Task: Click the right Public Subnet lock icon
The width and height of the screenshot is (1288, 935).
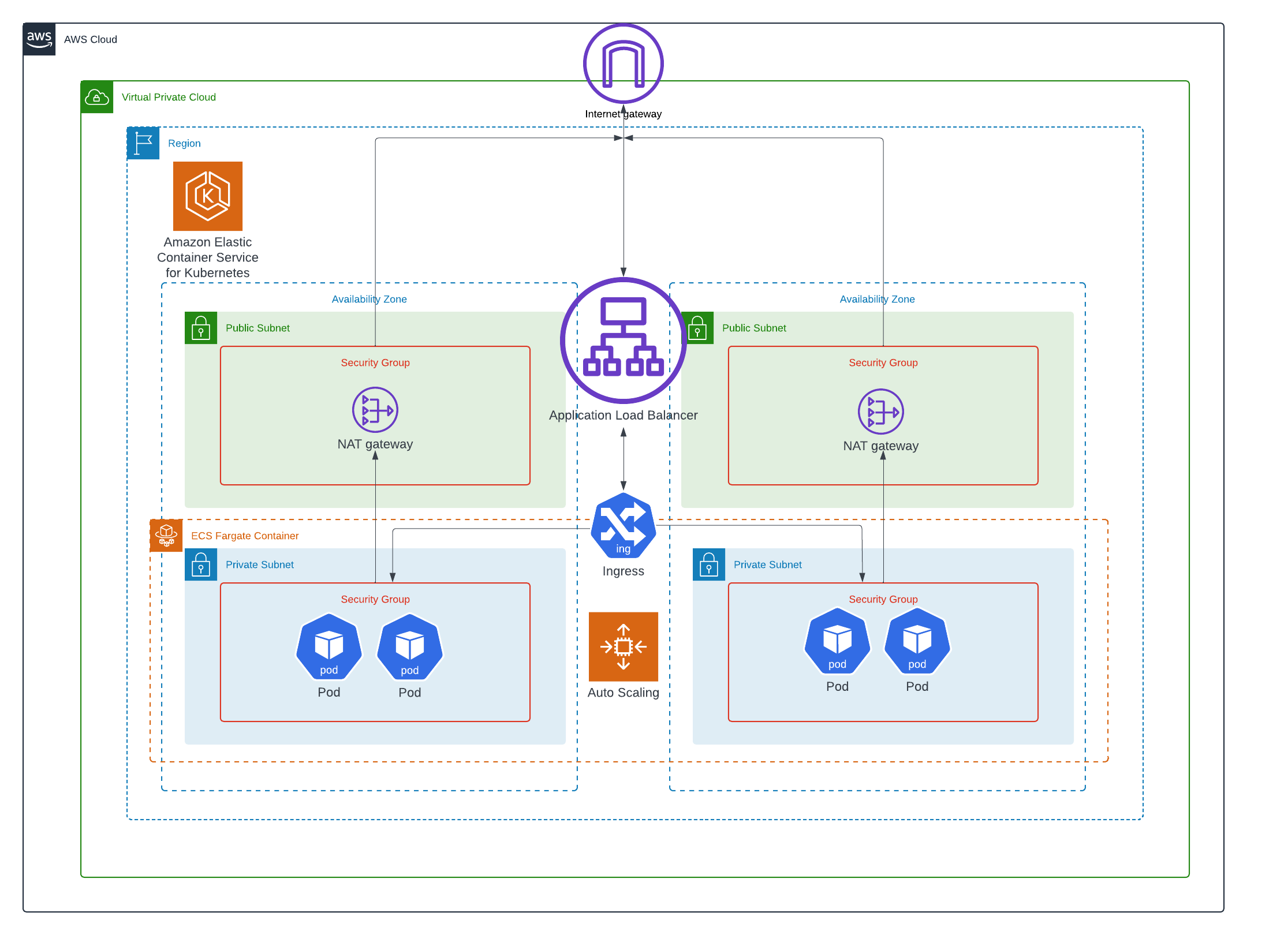Action: click(697, 328)
